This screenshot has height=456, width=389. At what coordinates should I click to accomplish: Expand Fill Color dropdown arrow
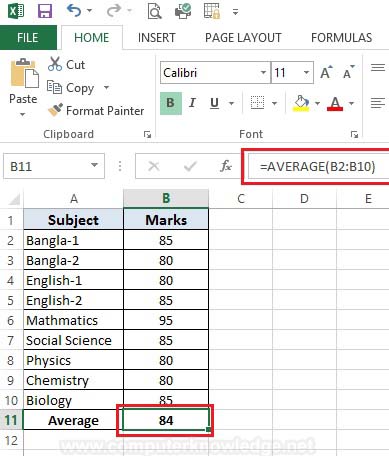317,103
